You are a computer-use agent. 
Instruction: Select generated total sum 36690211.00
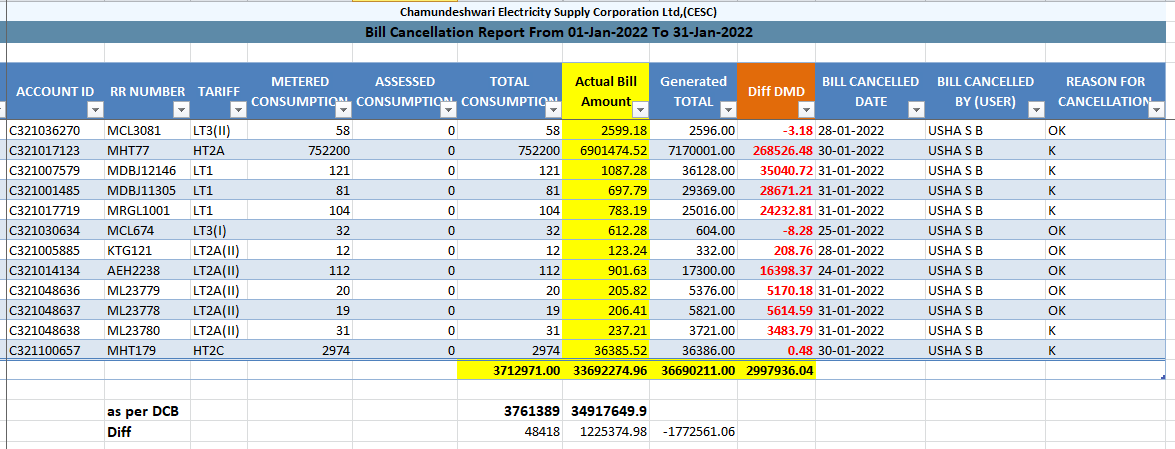coord(694,370)
